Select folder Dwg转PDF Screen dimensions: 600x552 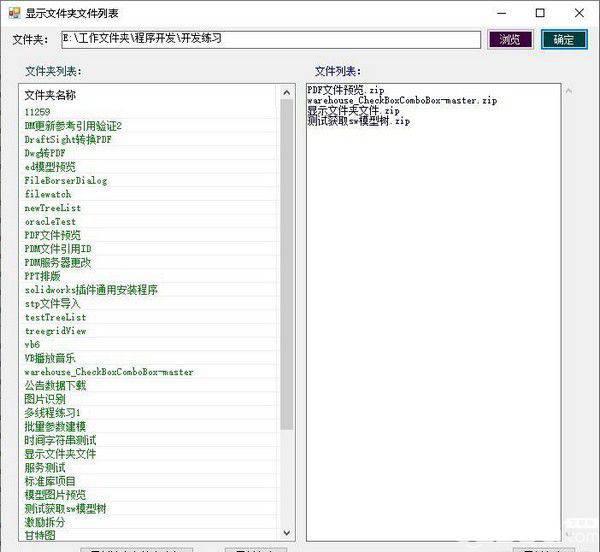(45, 153)
